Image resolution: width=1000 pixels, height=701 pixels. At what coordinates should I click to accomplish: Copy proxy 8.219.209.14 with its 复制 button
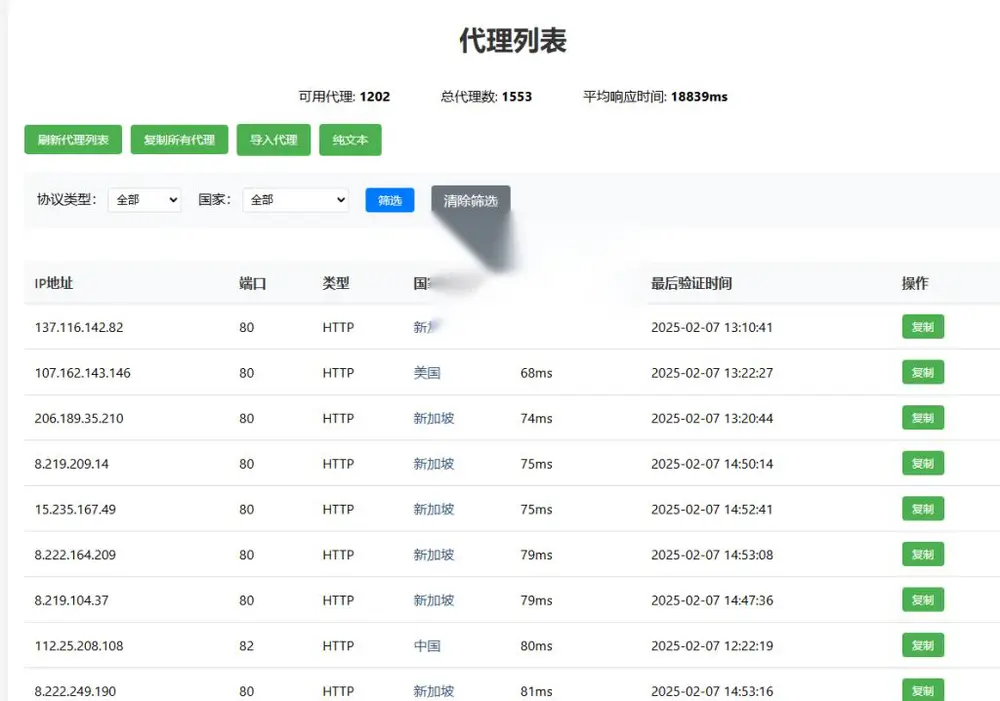(923, 463)
